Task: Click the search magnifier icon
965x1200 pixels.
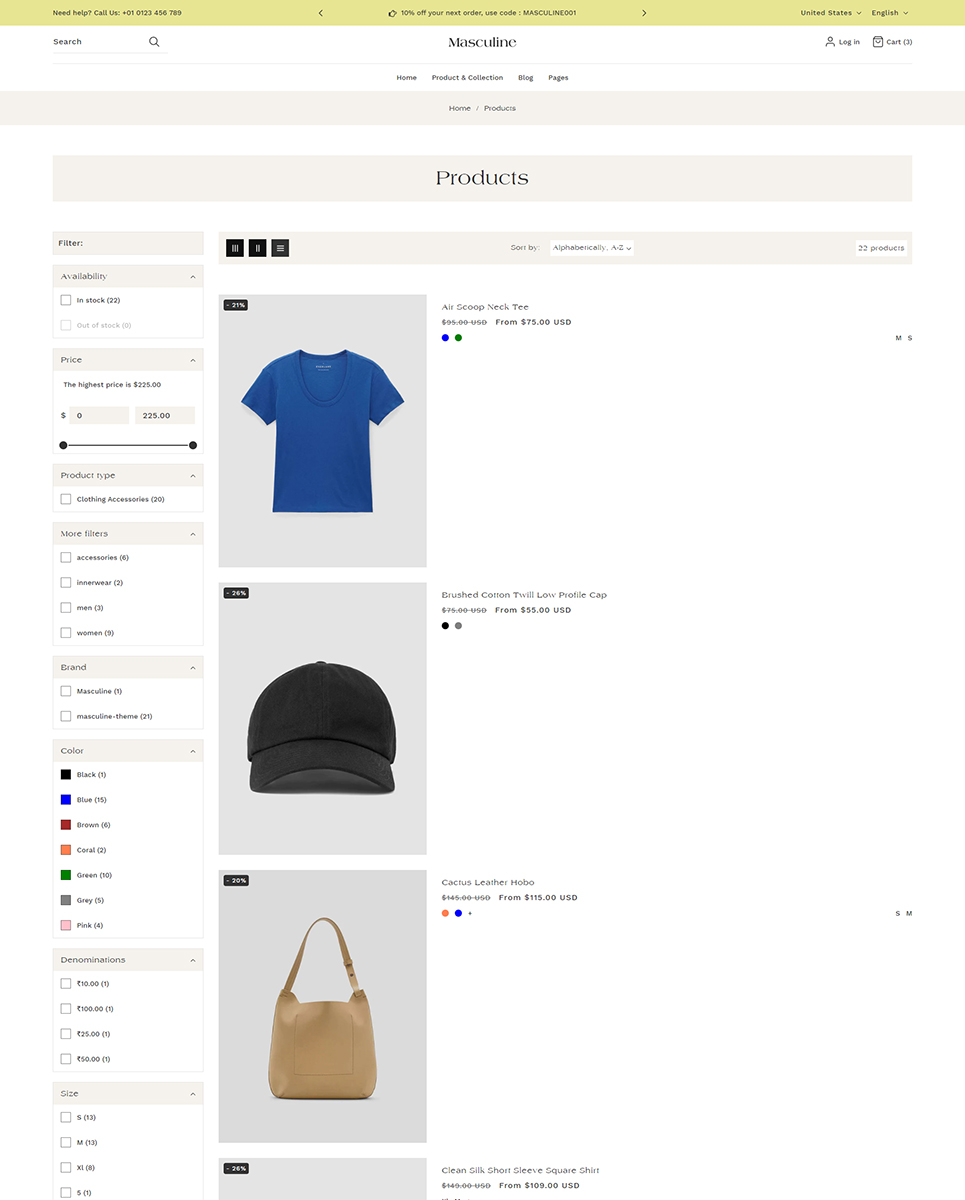Action: (x=154, y=42)
